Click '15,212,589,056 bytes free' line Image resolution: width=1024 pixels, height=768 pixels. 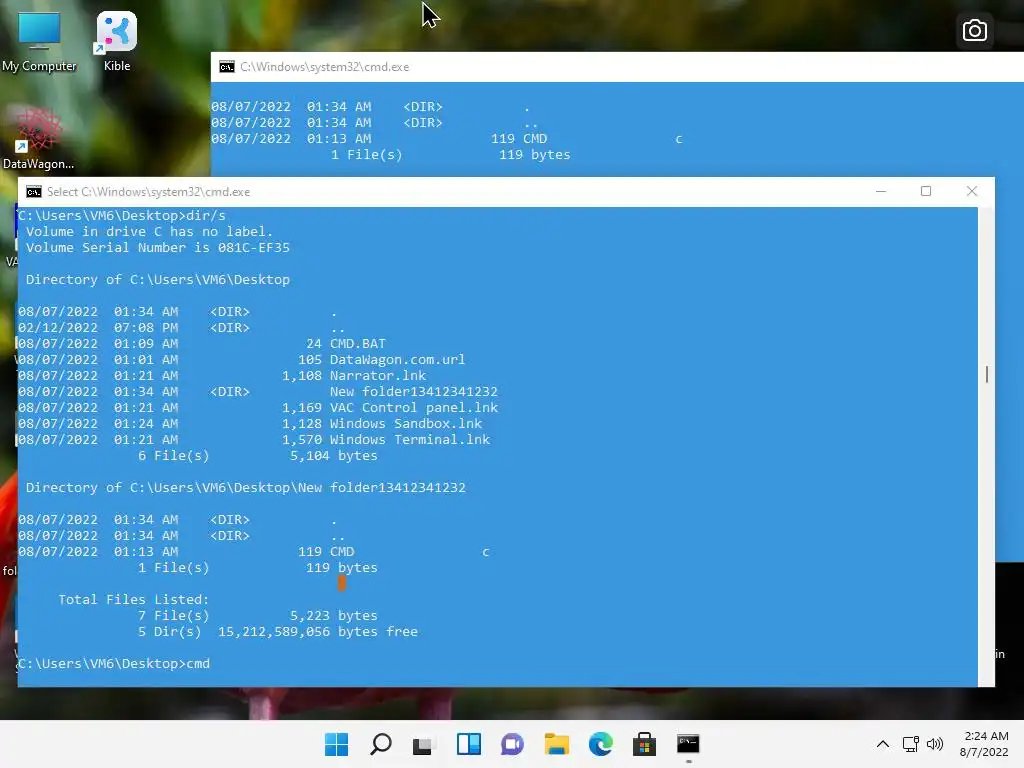click(318, 632)
